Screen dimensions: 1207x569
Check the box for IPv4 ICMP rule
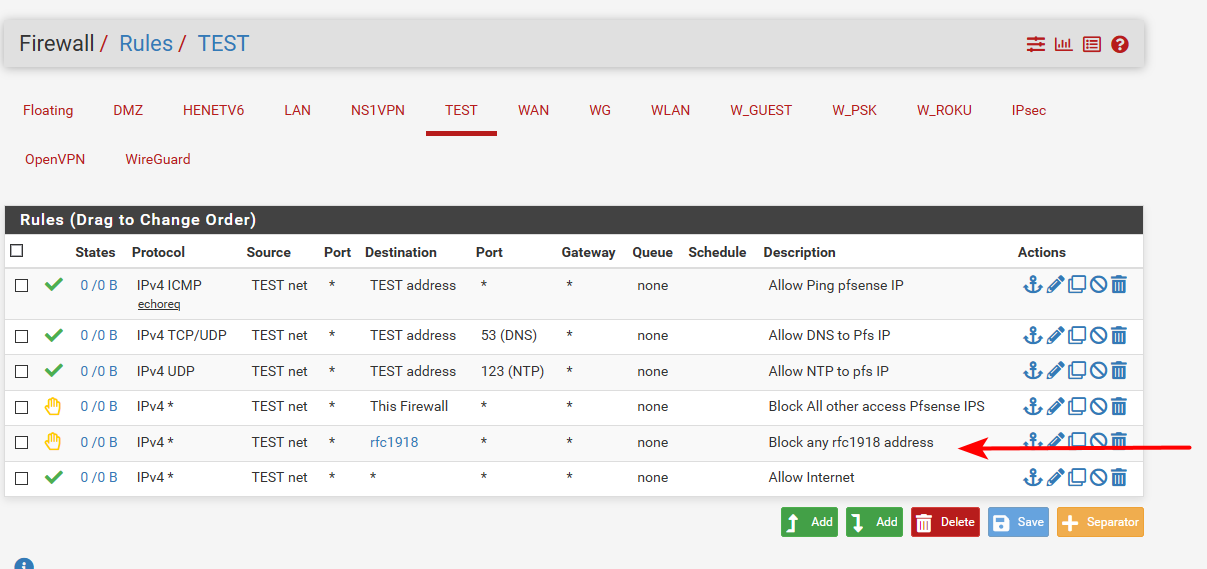click(x=21, y=286)
